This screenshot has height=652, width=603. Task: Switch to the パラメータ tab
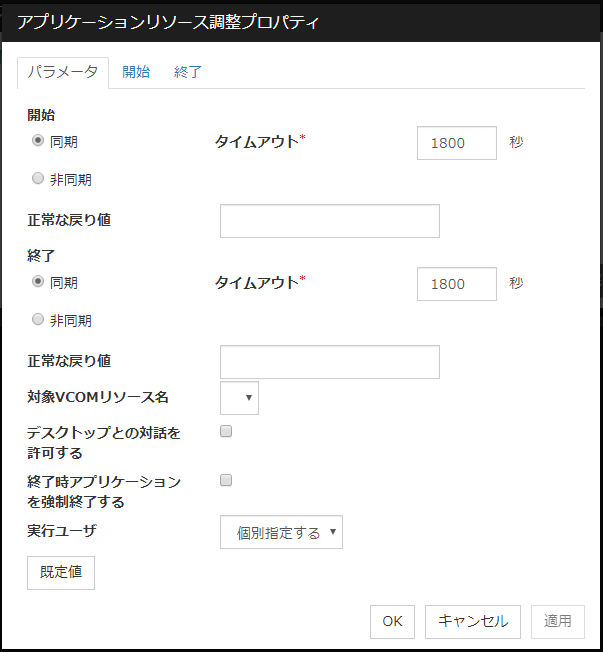point(63,72)
